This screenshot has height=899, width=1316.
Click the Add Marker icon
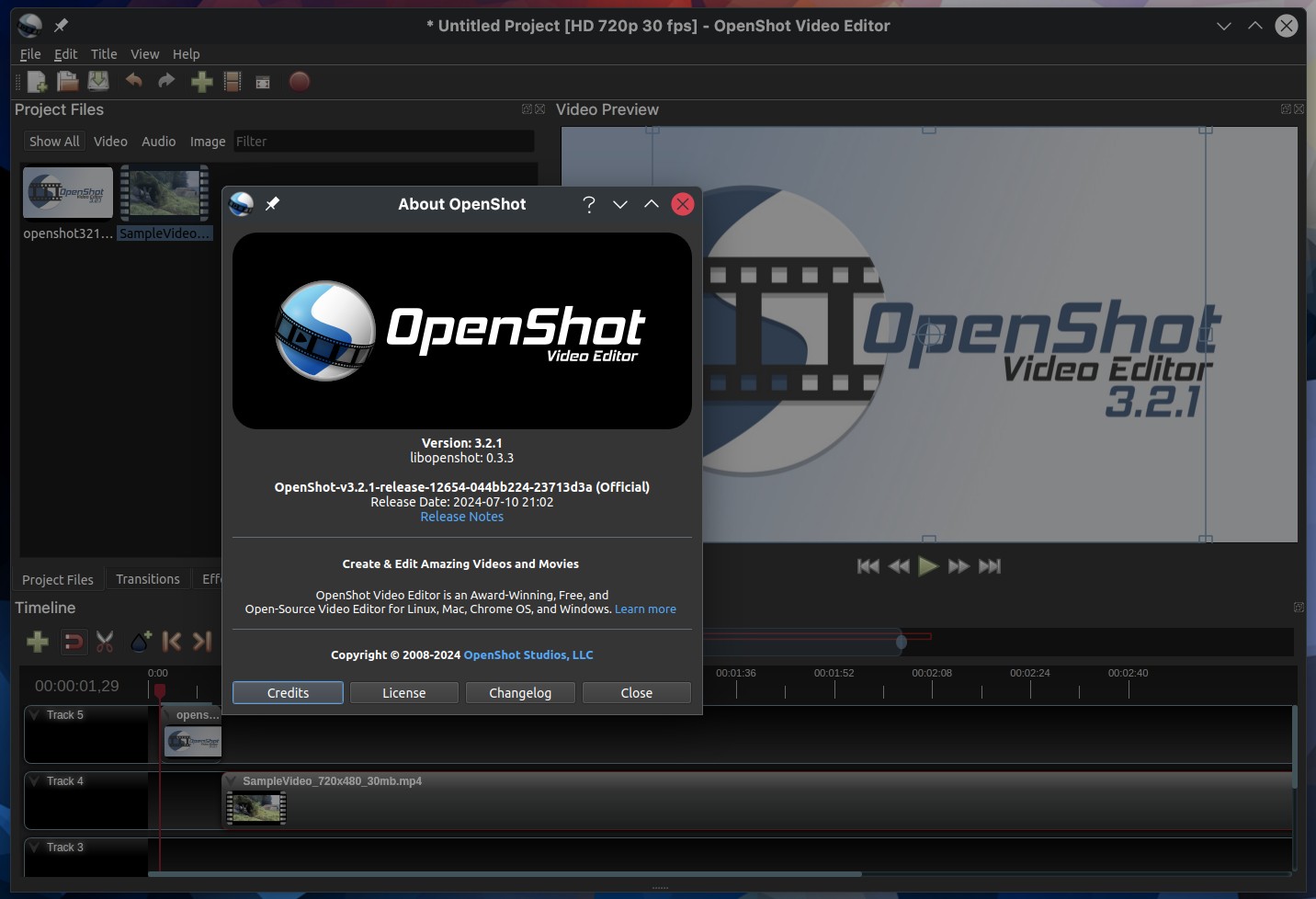click(141, 641)
